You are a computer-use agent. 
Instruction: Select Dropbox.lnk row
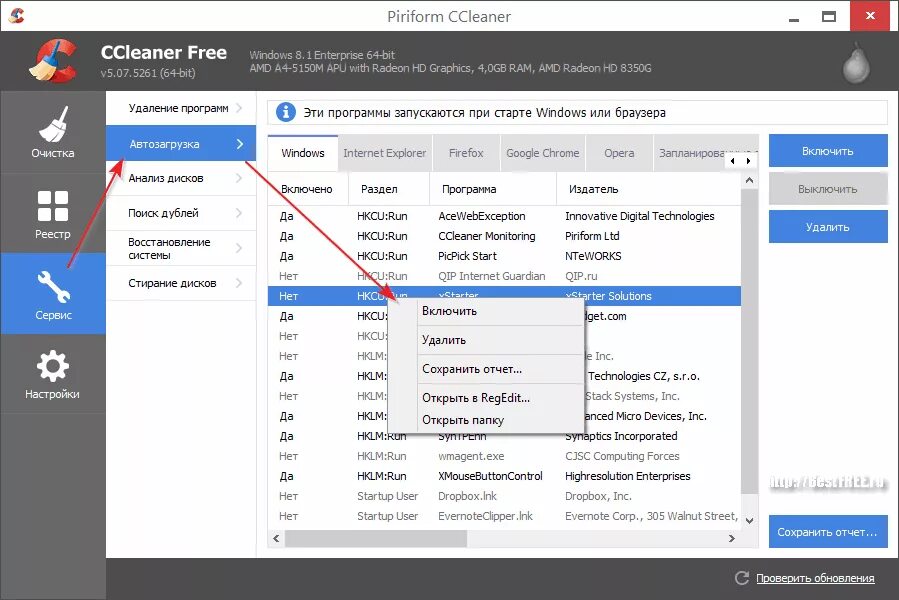505,496
